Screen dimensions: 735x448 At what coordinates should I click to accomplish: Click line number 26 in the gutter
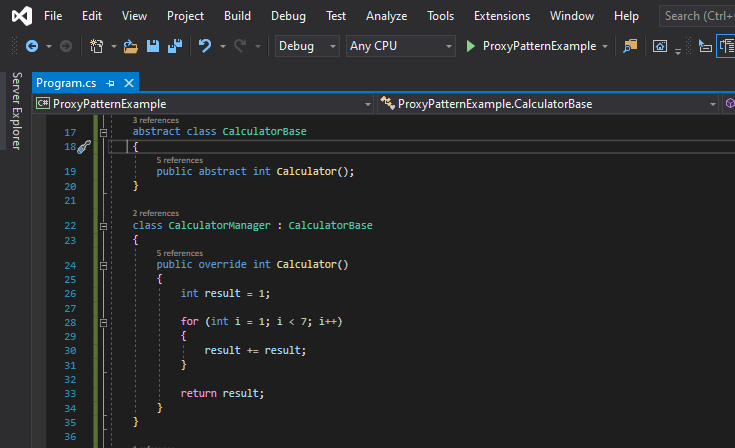[x=70, y=294]
